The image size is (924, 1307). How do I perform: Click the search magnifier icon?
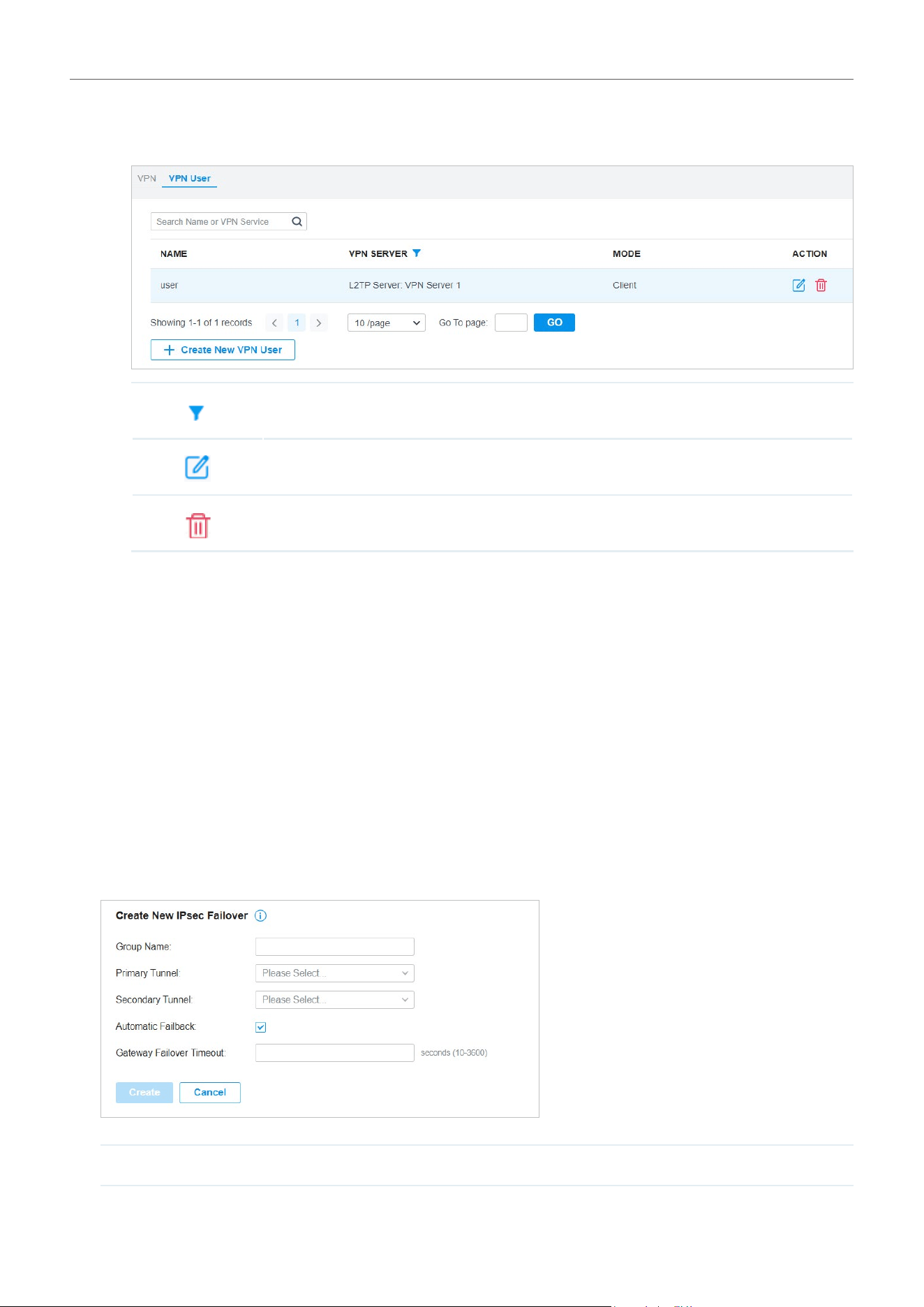297,221
